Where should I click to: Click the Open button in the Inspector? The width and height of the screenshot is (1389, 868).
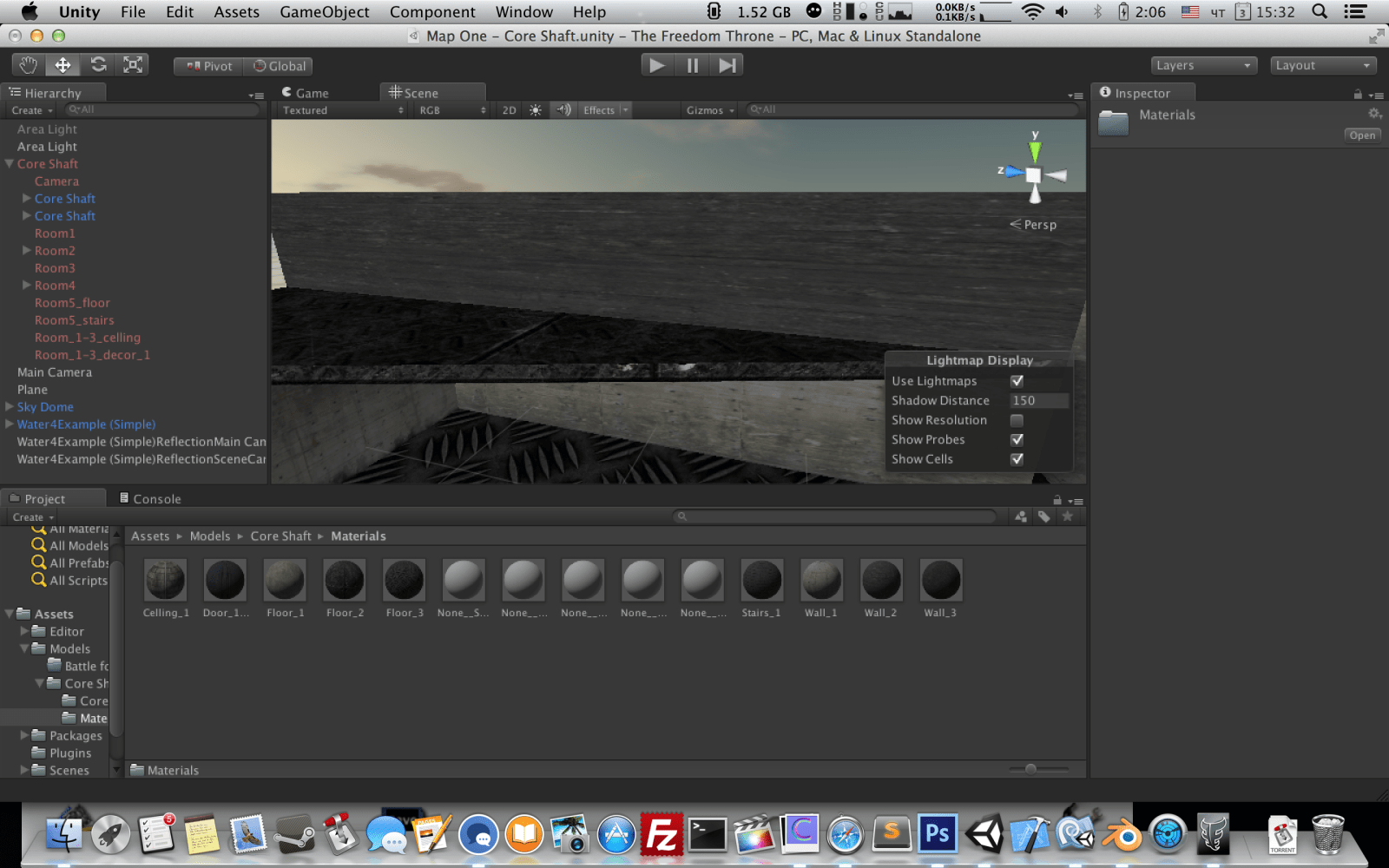pos(1362,135)
